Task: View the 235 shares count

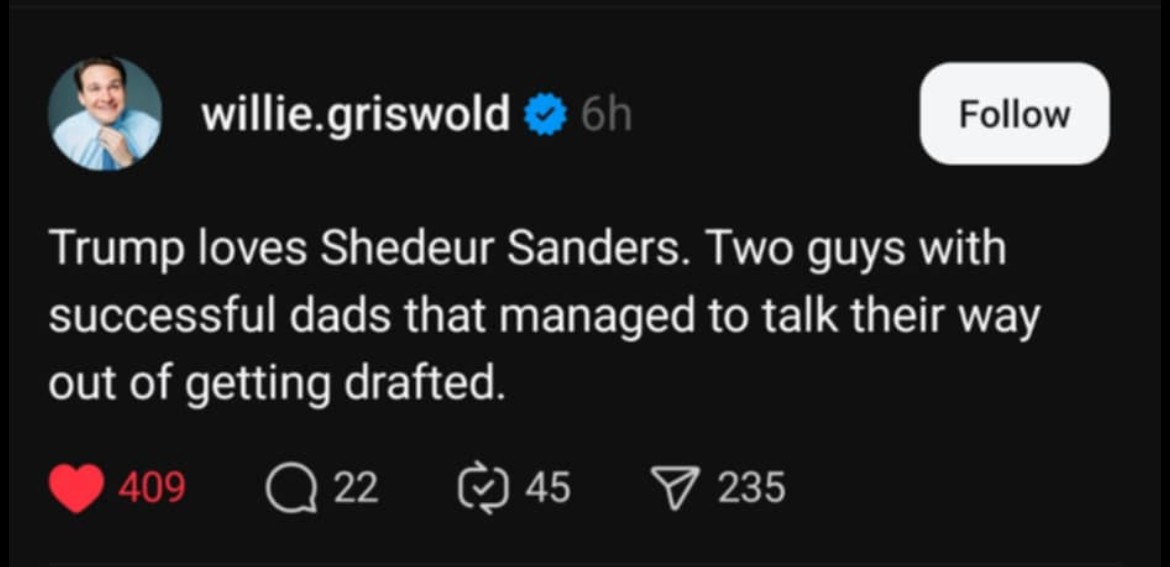Action: [751, 488]
